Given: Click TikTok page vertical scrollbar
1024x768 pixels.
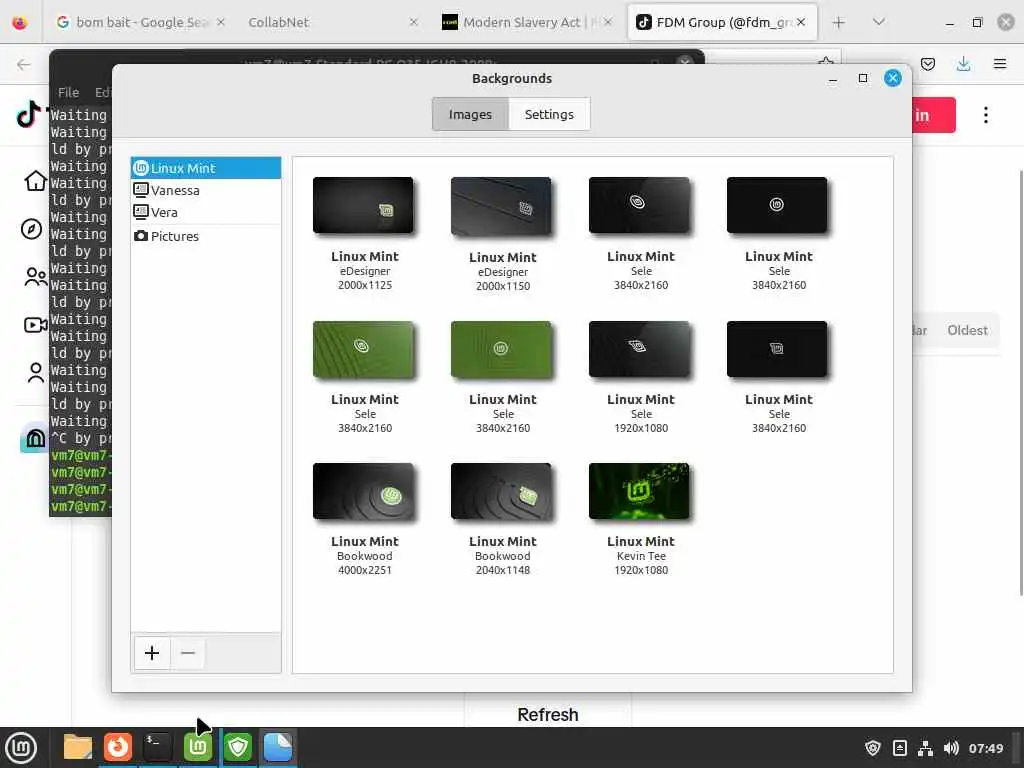Looking at the screenshot, I should click(1021, 382).
